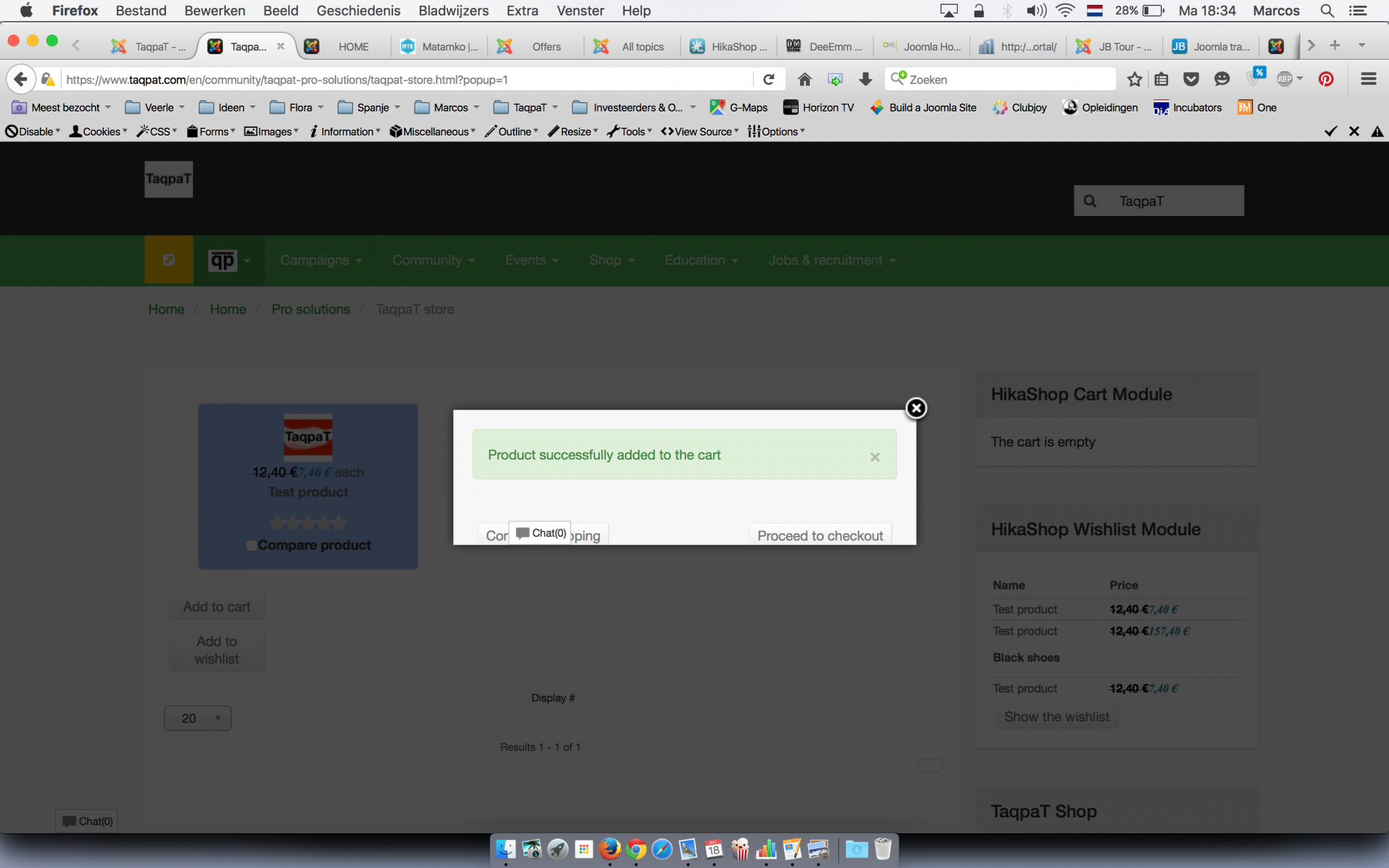Click the Show the wishlist button
This screenshot has height=868, width=1389.
1056,717
